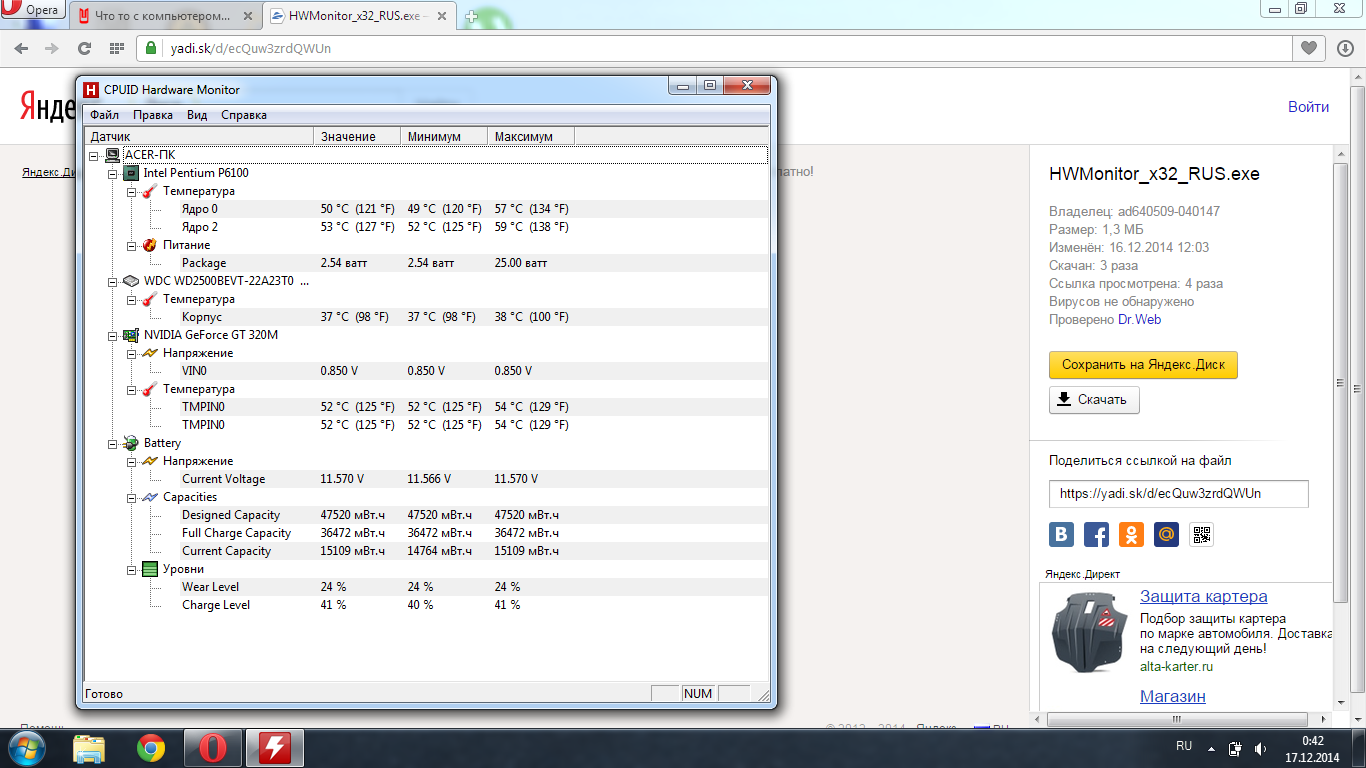
Task: Click the ACER-ПК computer icon
Action: pyautogui.click(x=112, y=155)
